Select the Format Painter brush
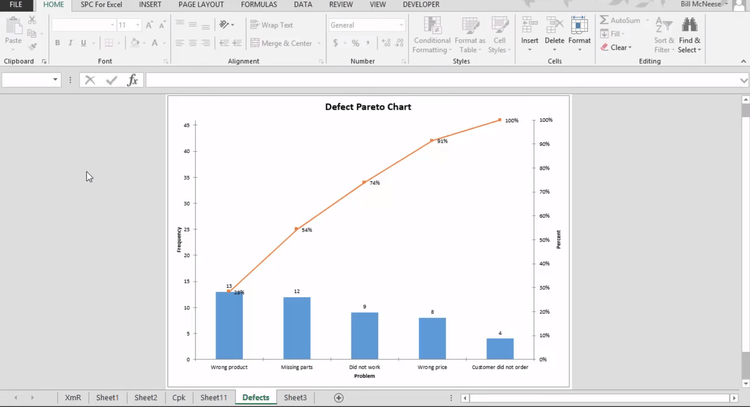Screen dimensions: 750x407 [x=32, y=46]
